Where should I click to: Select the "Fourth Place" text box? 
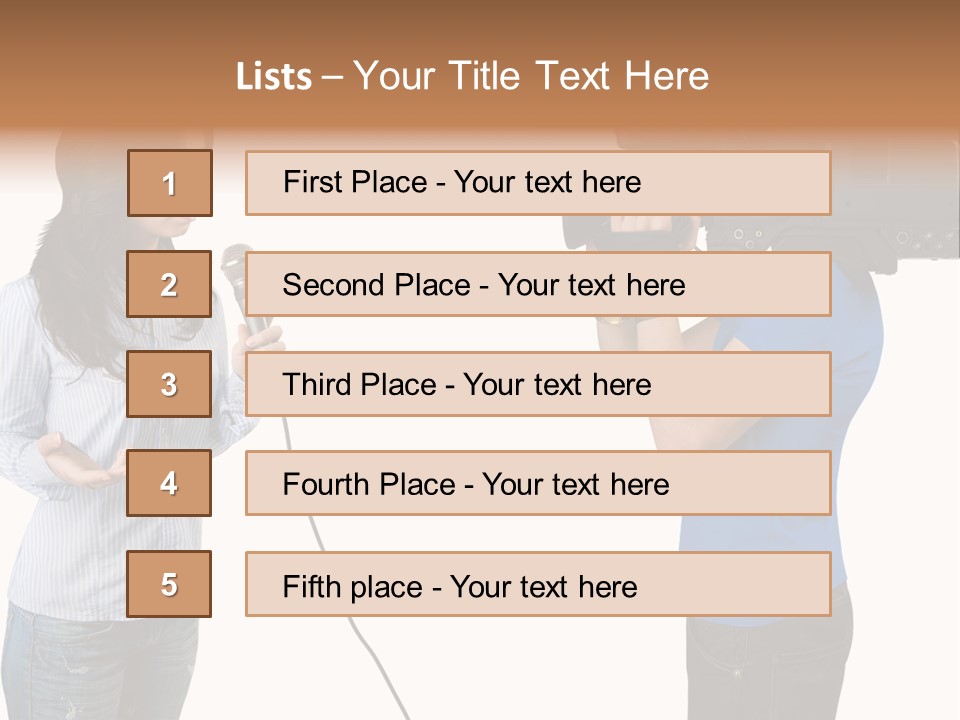point(538,483)
